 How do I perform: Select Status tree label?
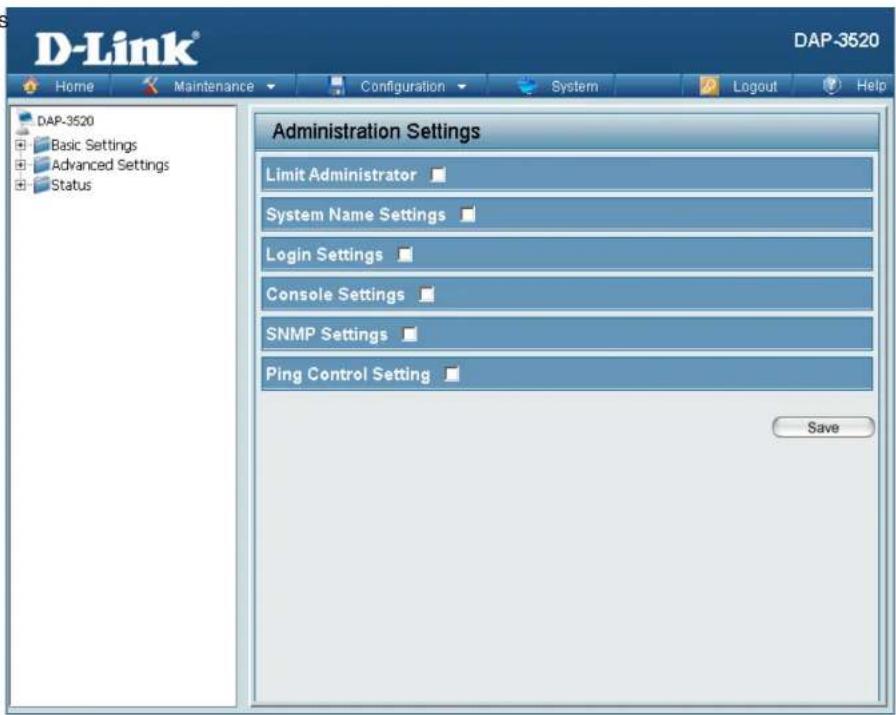tap(71, 185)
